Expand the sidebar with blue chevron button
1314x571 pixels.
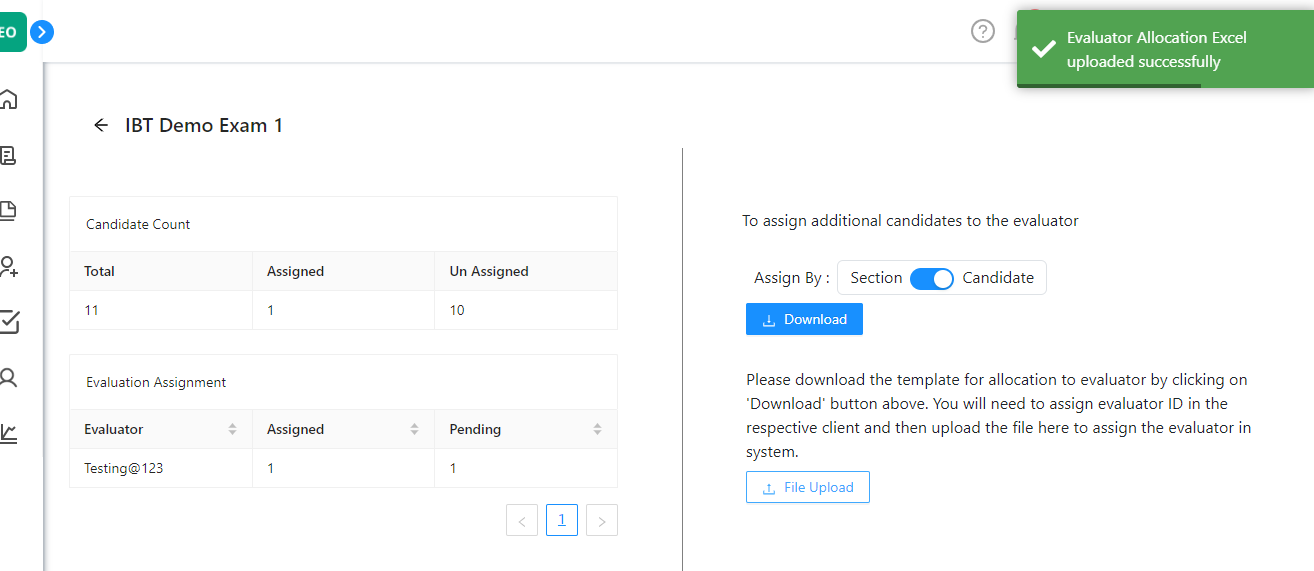click(41, 32)
